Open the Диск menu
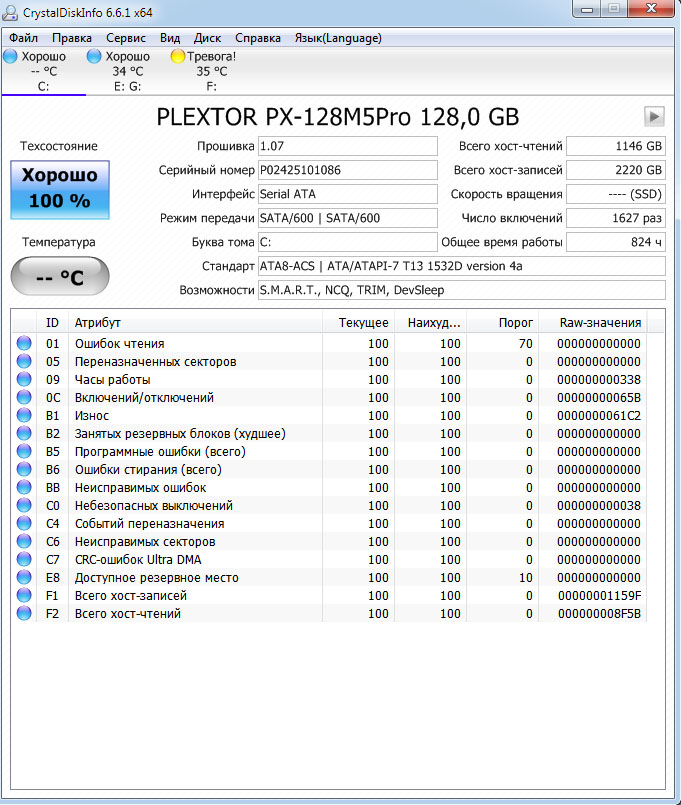681x805 pixels. coord(207,38)
